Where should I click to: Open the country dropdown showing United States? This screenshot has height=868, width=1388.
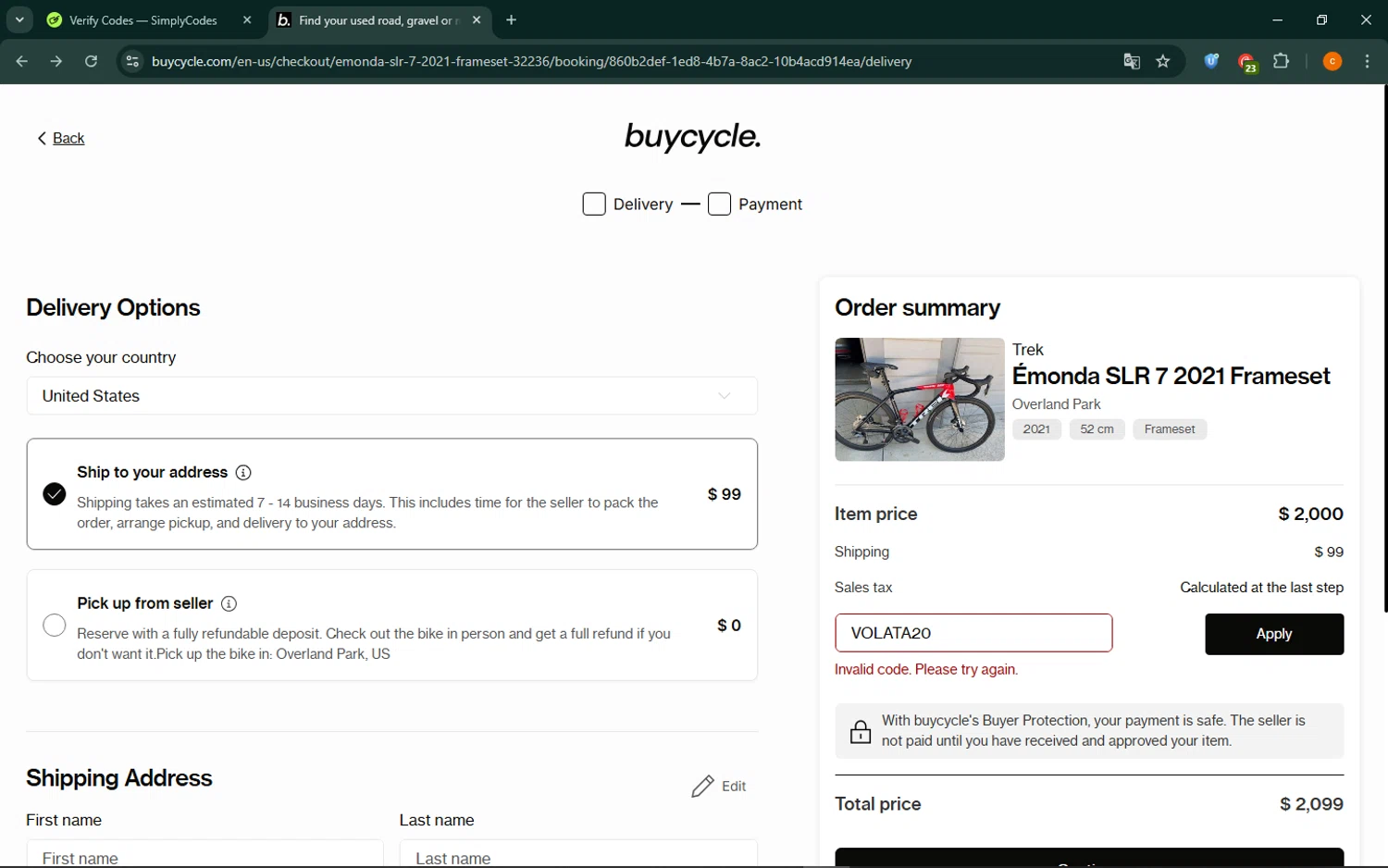pos(392,396)
